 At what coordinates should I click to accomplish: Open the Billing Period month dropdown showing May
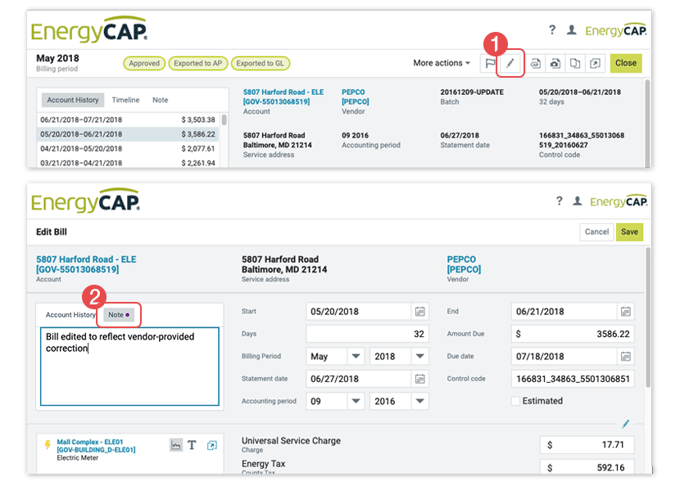[337, 356]
